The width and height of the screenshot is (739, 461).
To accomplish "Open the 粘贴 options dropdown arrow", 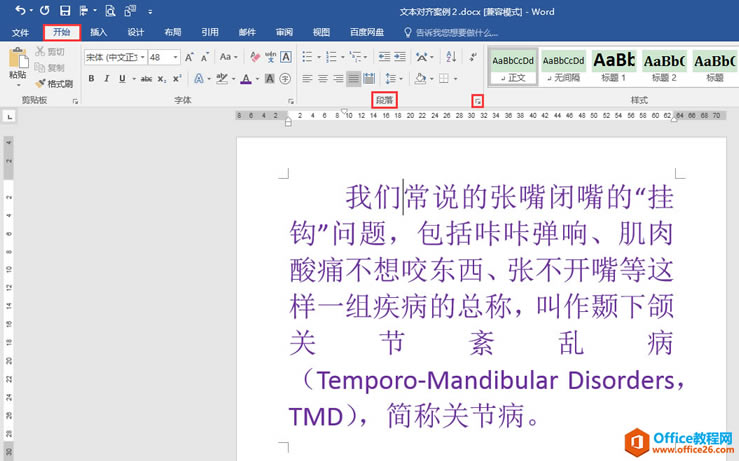I will (x=18, y=85).
